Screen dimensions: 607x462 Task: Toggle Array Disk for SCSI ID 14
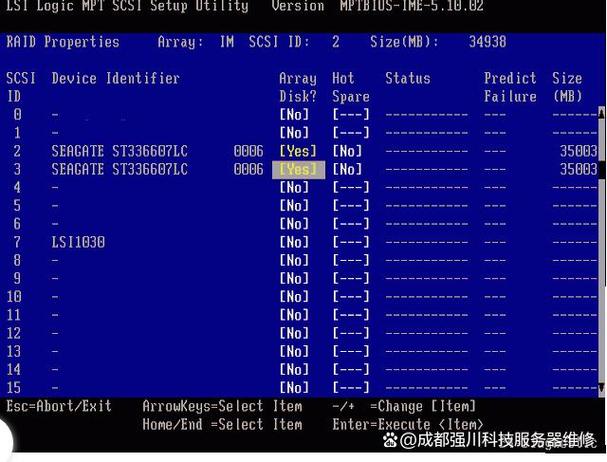295,369
